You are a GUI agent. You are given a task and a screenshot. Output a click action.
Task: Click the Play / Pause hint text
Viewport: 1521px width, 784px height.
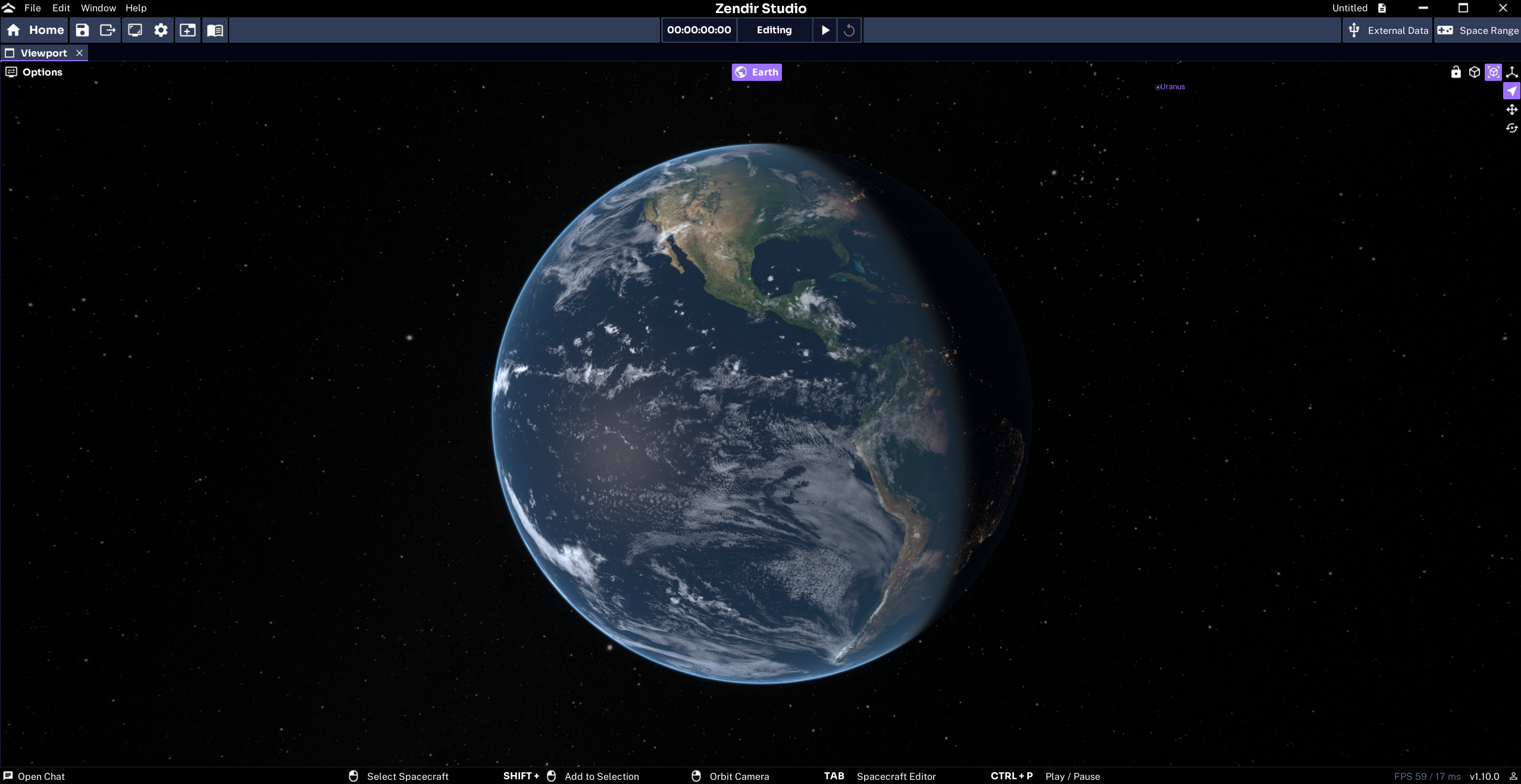click(1072, 776)
